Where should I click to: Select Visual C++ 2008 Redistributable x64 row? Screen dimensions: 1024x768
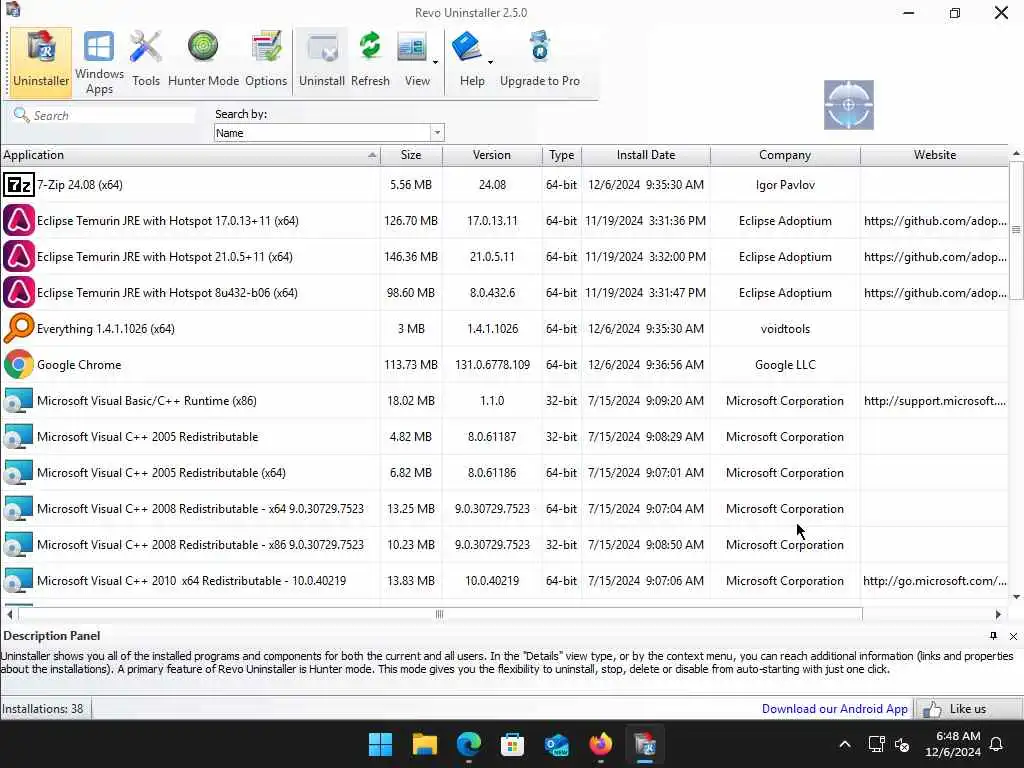[504, 508]
